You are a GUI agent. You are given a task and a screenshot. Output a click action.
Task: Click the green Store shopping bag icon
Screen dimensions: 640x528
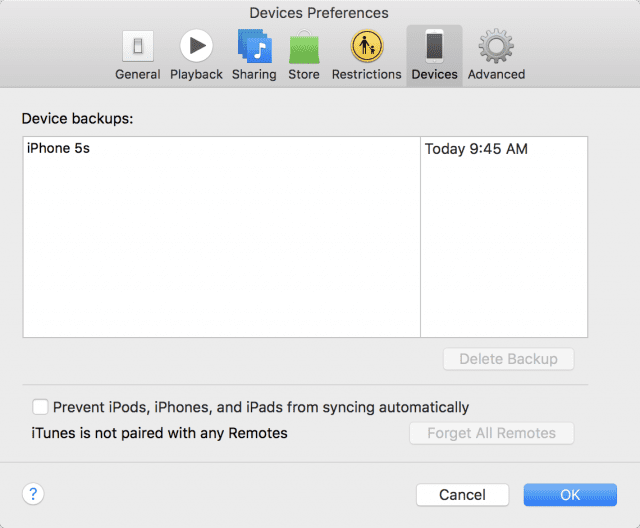[x=304, y=46]
